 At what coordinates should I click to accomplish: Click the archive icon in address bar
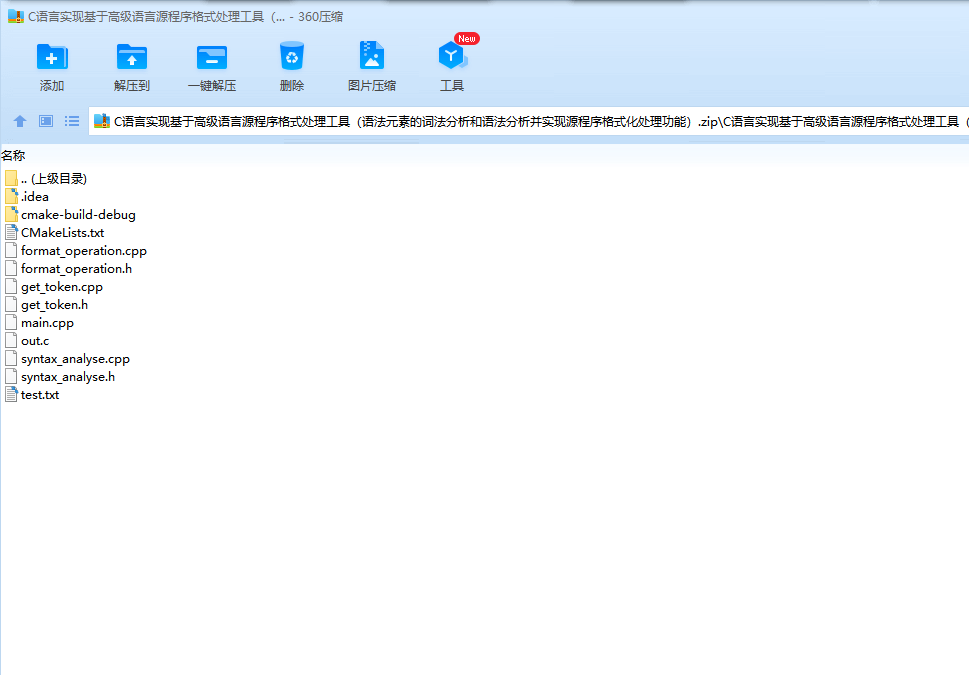coord(102,121)
